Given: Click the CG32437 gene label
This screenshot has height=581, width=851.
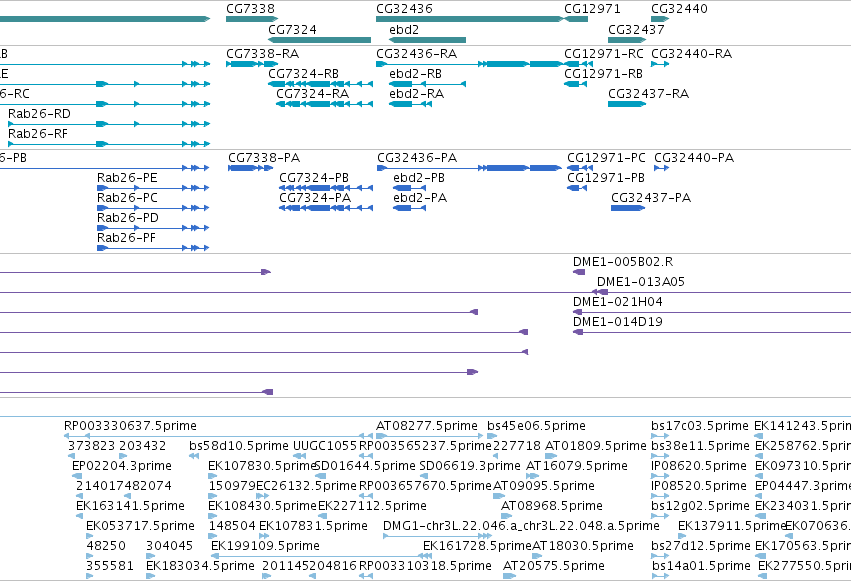Looking at the screenshot, I should pyautogui.click(x=636, y=29).
